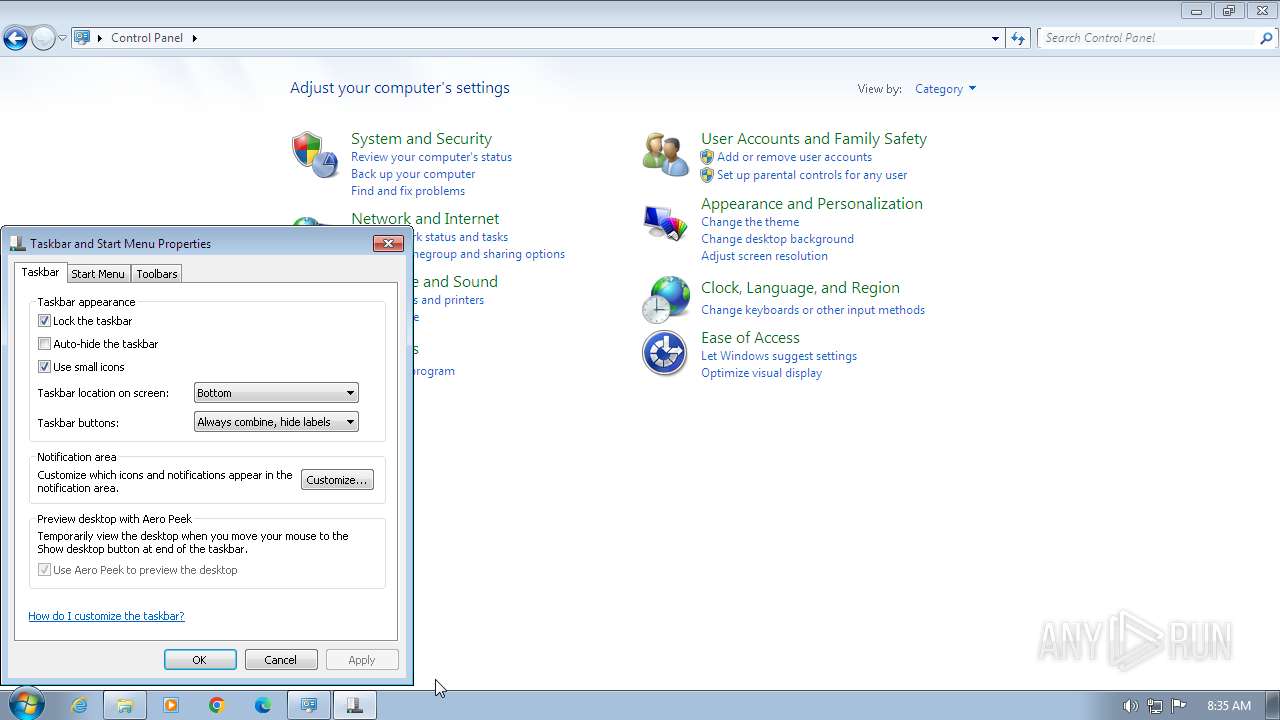
Task: Launch Internet Explorer from the taskbar
Action: coord(79,705)
